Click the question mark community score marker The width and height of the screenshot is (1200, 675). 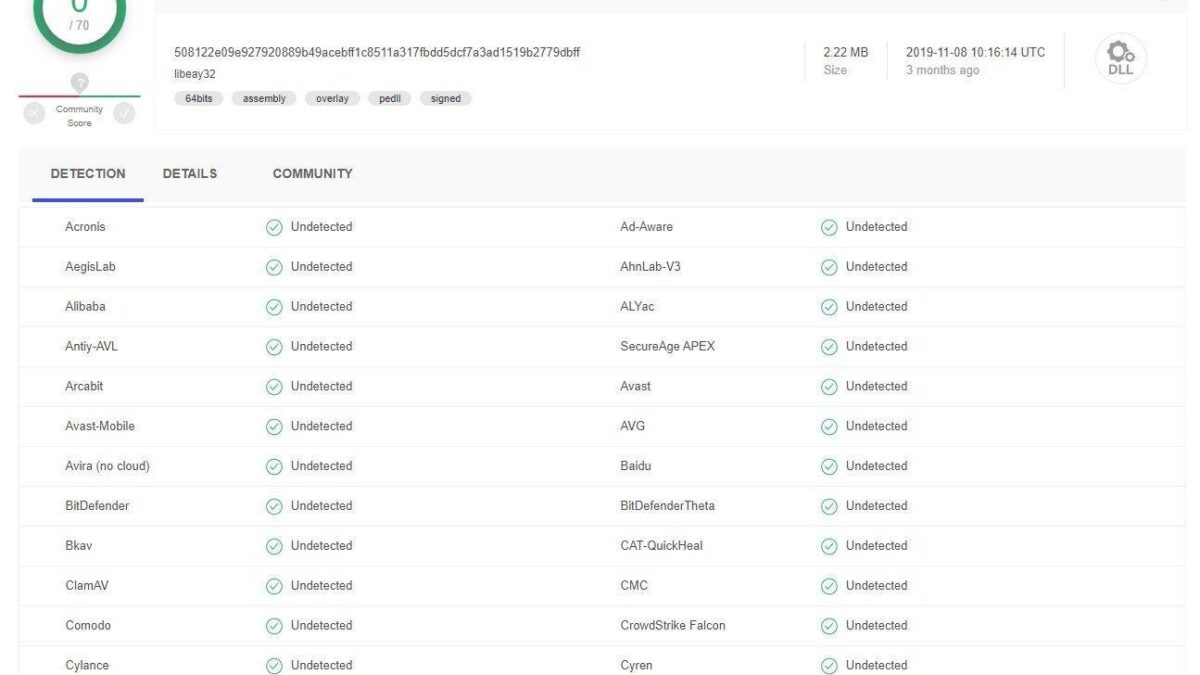coord(79,83)
